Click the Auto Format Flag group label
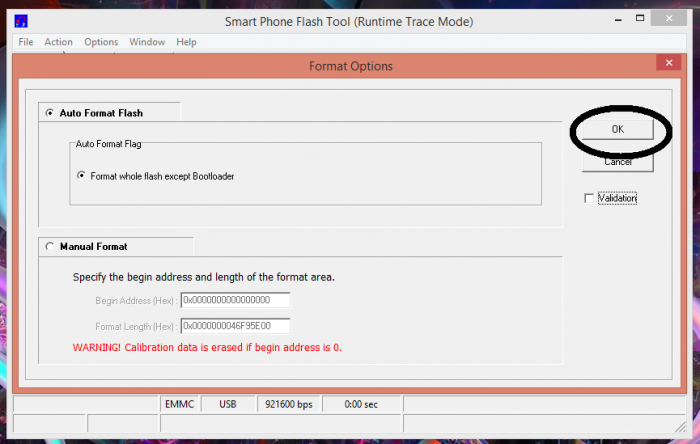This screenshot has height=444, width=700. (108, 144)
